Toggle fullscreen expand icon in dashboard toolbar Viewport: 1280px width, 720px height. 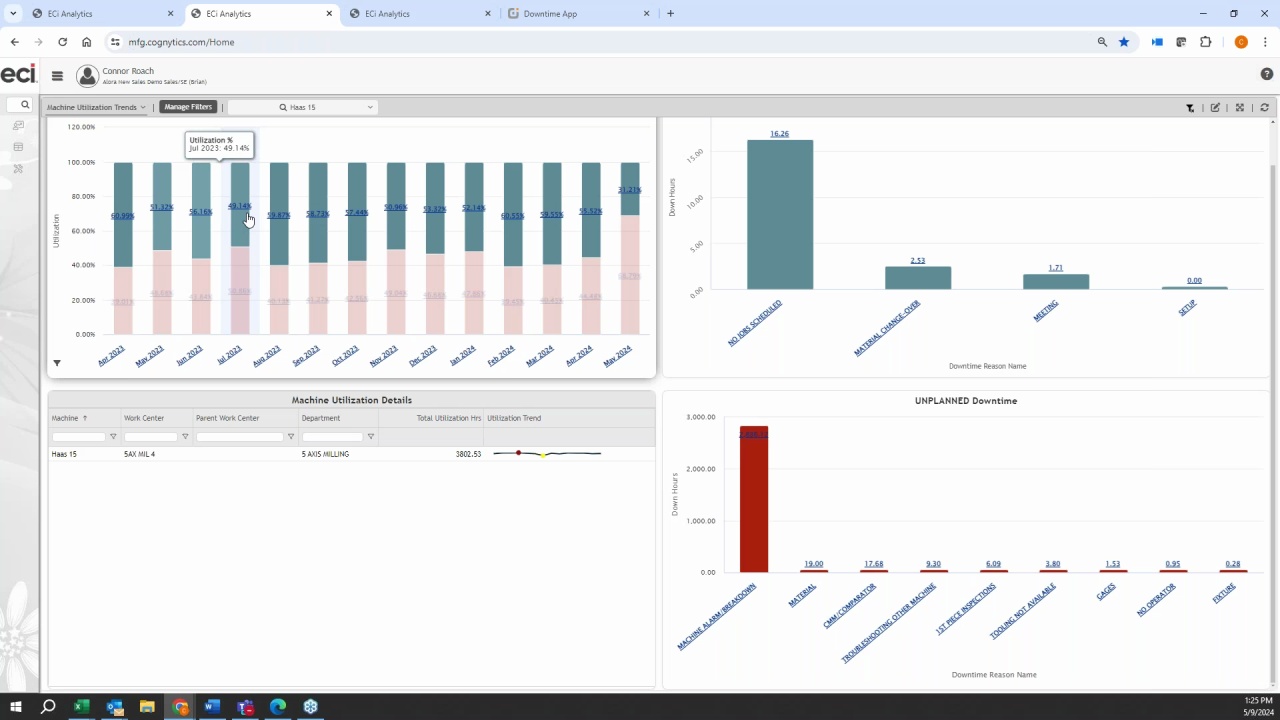(x=1240, y=108)
